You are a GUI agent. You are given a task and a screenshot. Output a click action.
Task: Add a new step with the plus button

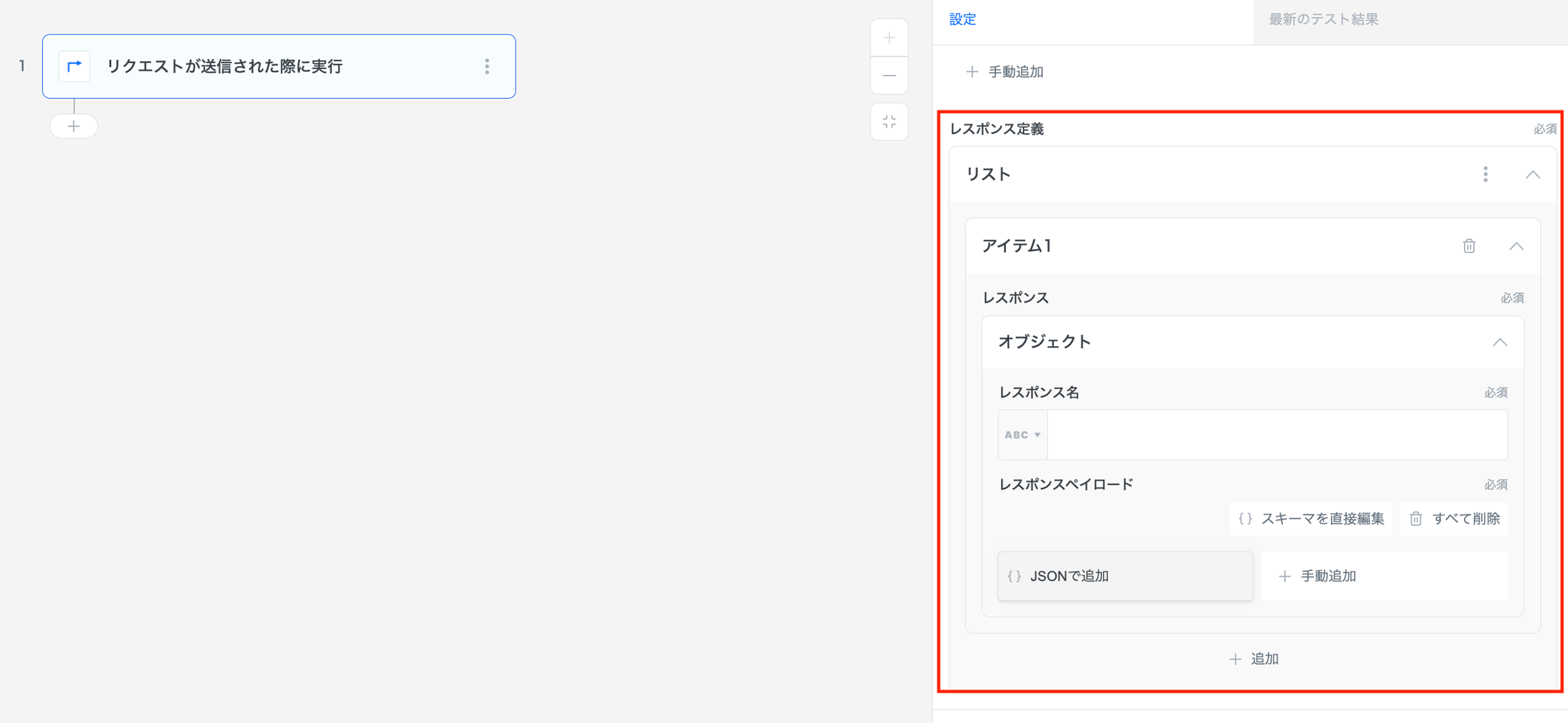[73, 127]
